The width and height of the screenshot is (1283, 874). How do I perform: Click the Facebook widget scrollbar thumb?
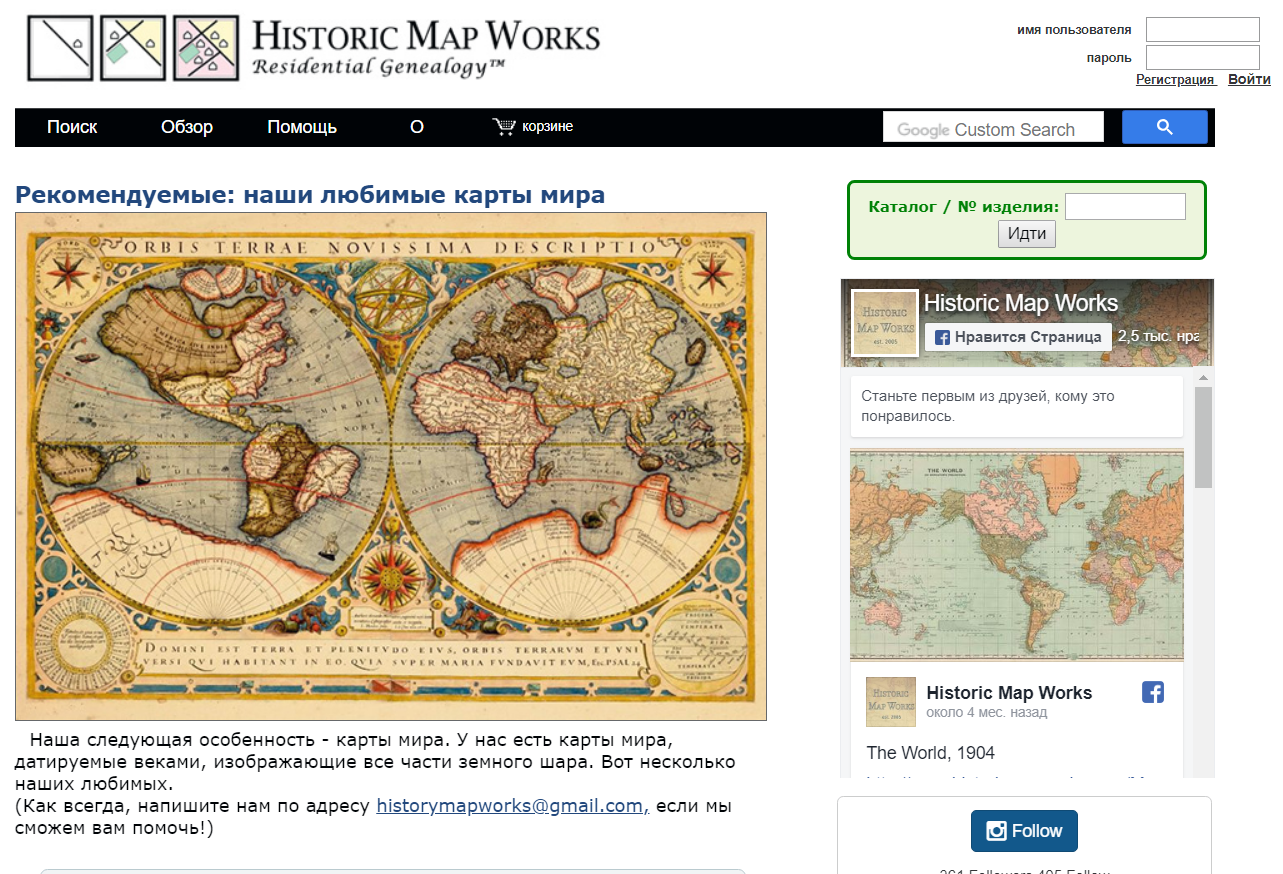[x=1204, y=437]
